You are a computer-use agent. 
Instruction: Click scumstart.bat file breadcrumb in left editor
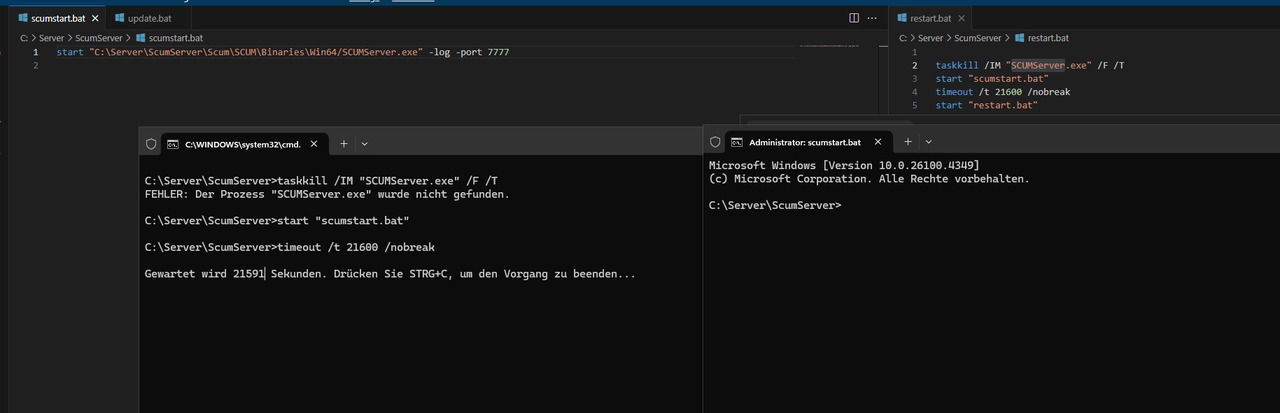point(175,38)
